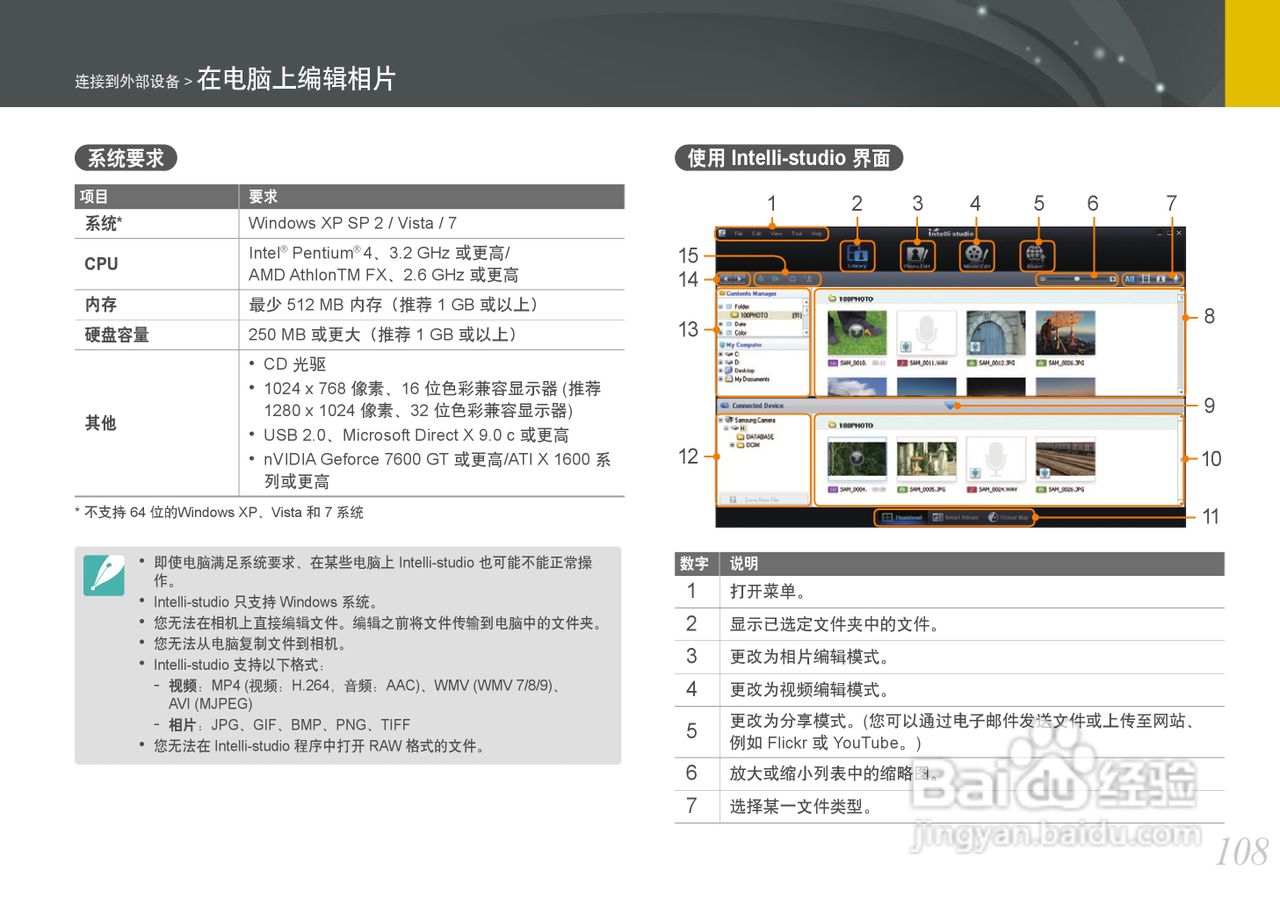Click the Contents Manager tree scrollbar
This screenshot has width=1280, height=906.
(x=806, y=317)
